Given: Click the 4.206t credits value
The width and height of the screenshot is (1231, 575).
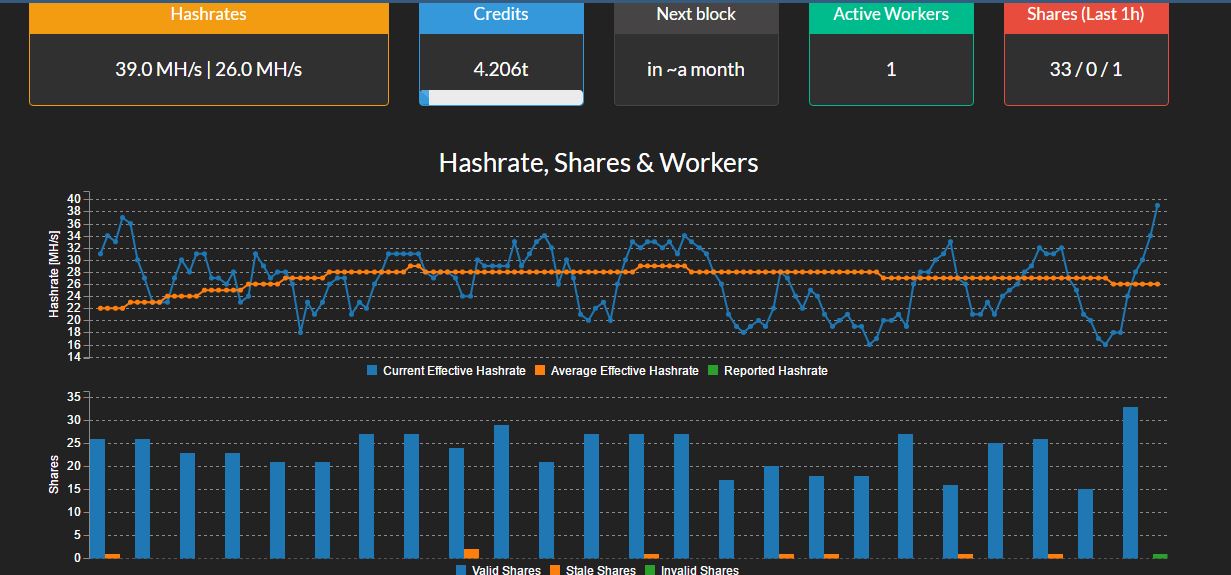Looking at the screenshot, I should (501, 70).
